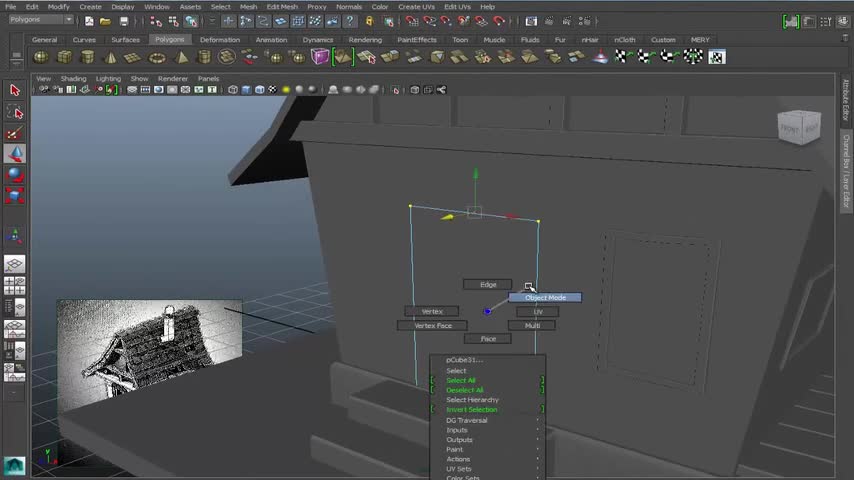Click Select Hierarchy in context menu
The width and height of the screenshot is (854, 480).
[x=472, y=400]
